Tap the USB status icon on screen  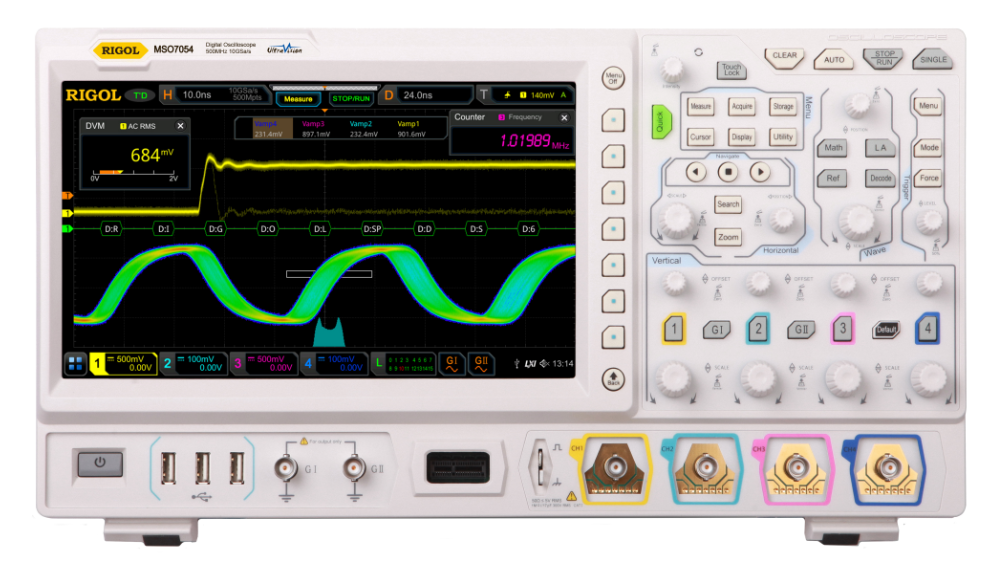[517, 364]
